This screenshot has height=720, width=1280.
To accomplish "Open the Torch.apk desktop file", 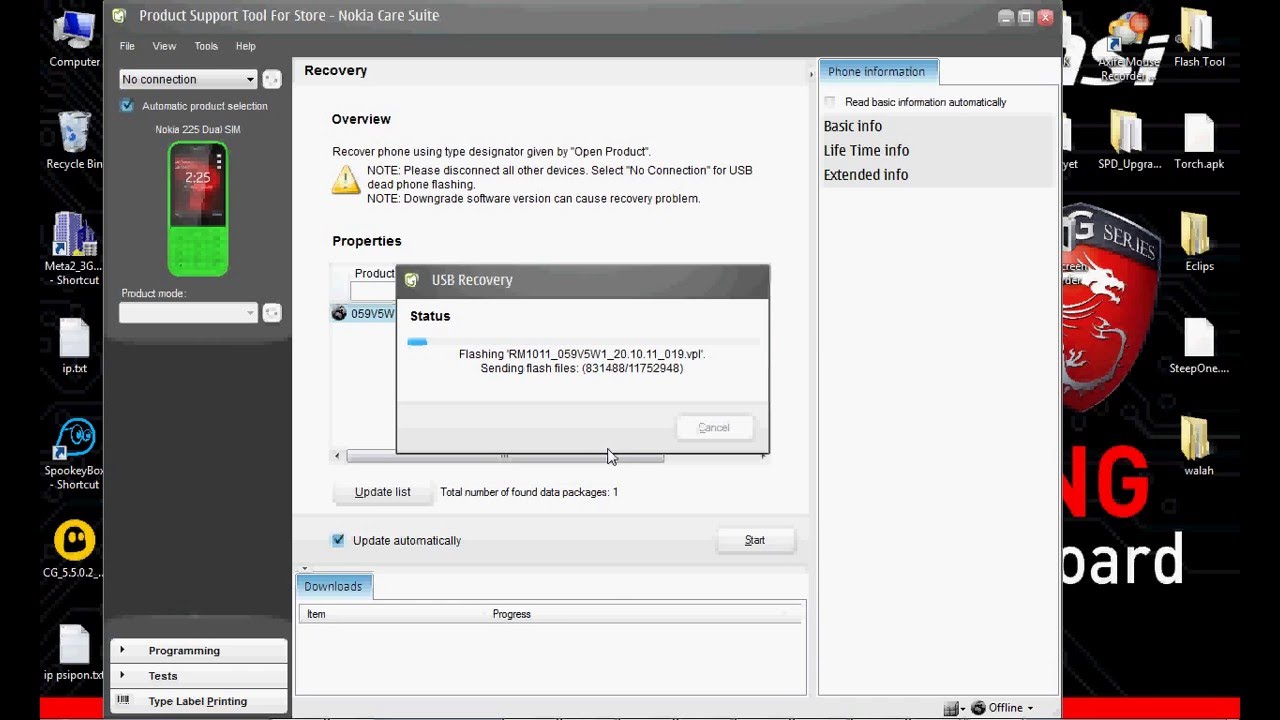I will click(1199, 140).
